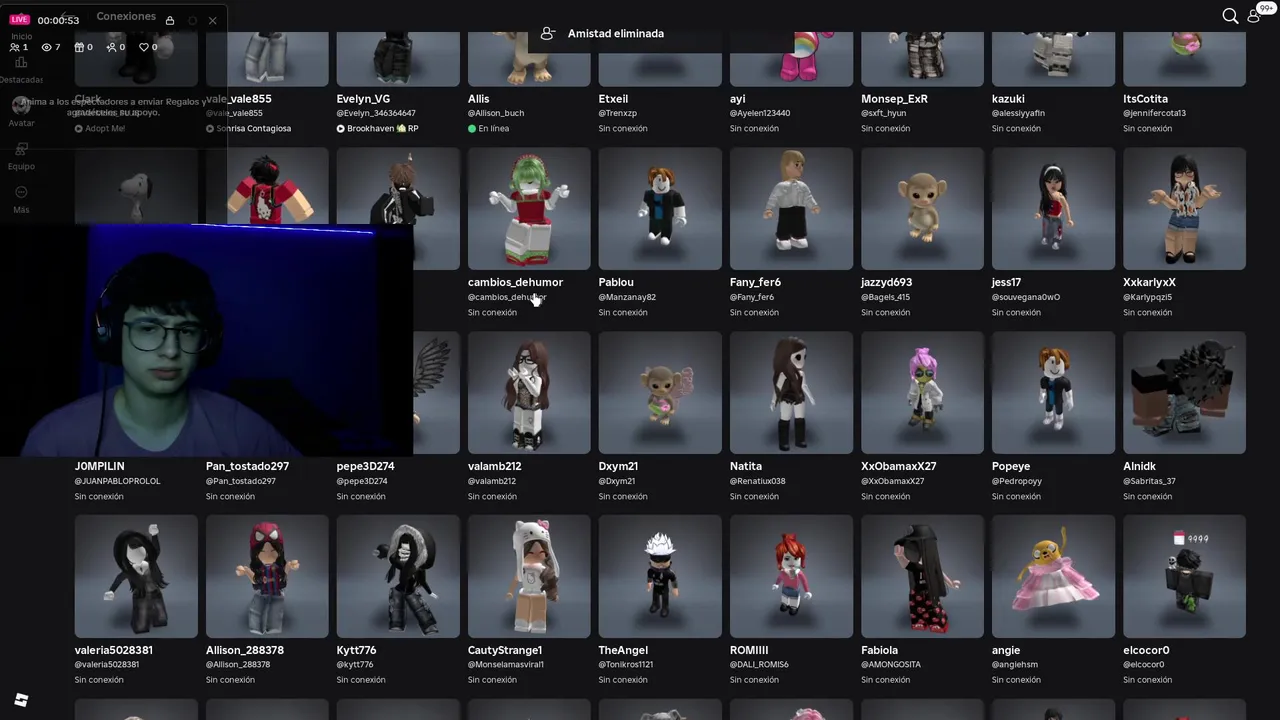The image size is (1280, 720).
Task: Click the ItsCotita display name
Action: pyautogui.click(x=1145, y=99)
